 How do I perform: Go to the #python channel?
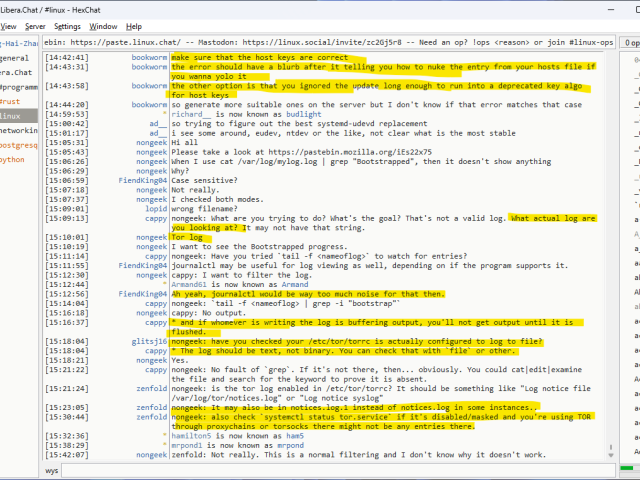[13, 158]
